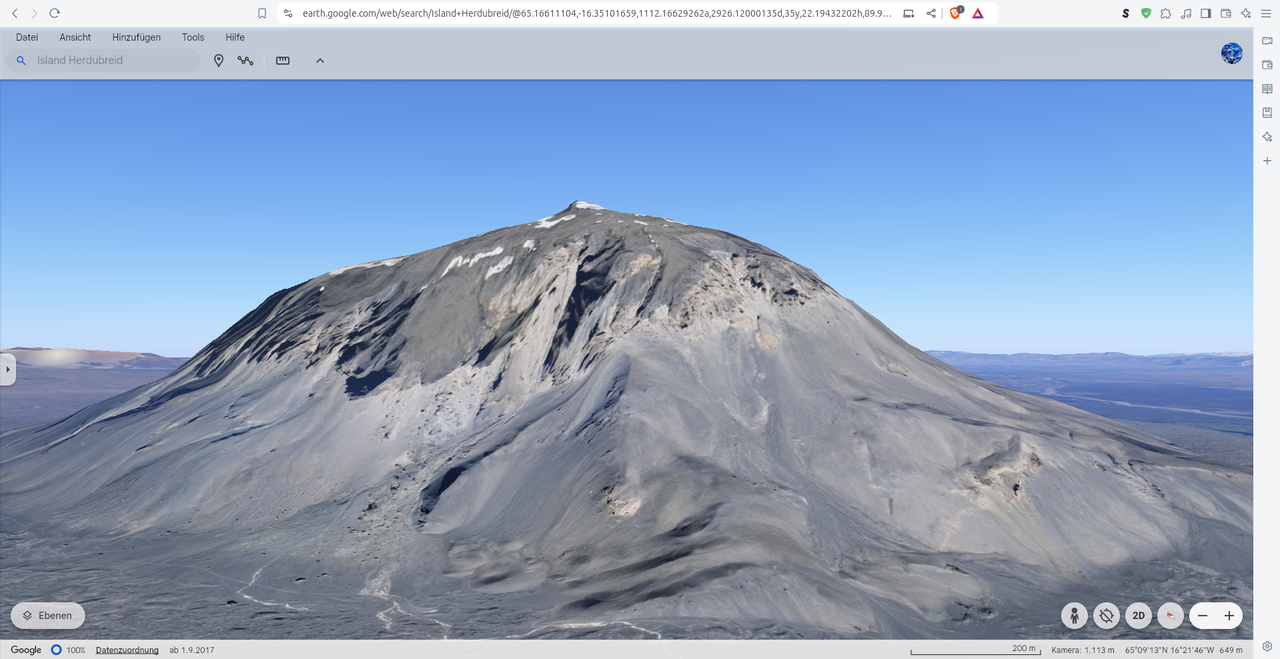
Task: Open the Datenzuordnung attribution link
Action: tap(127, 650)
